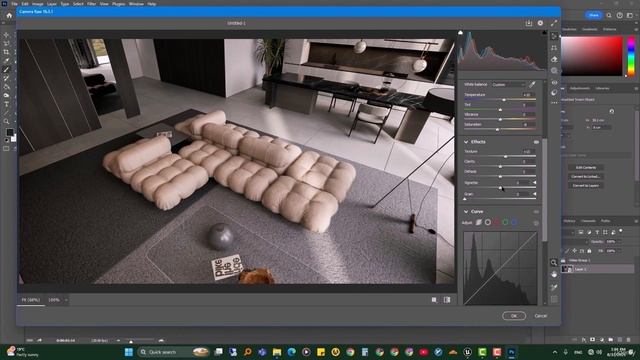Open the Layer menu

point(52,4)
